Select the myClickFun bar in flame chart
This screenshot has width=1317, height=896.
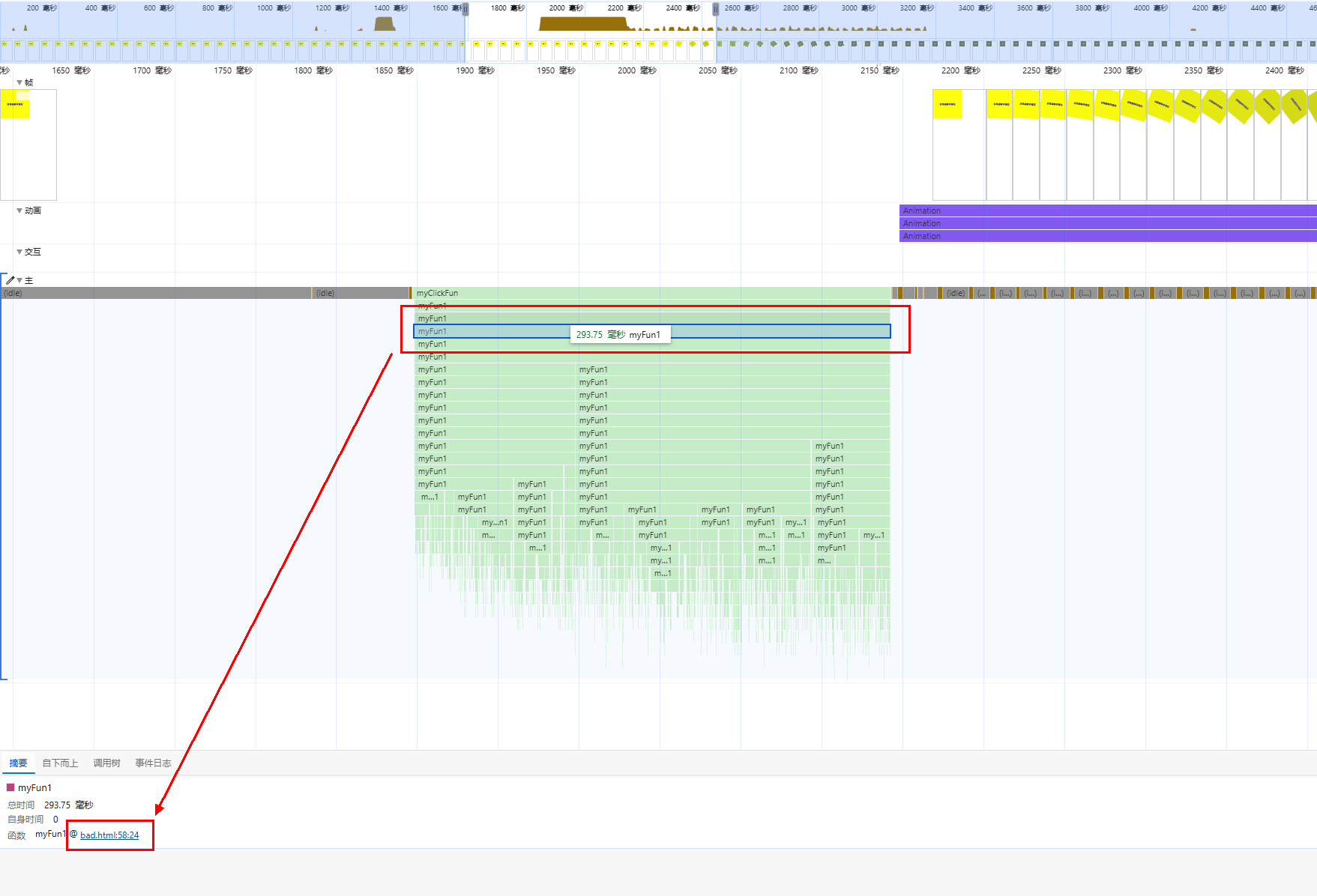[652, 293]
